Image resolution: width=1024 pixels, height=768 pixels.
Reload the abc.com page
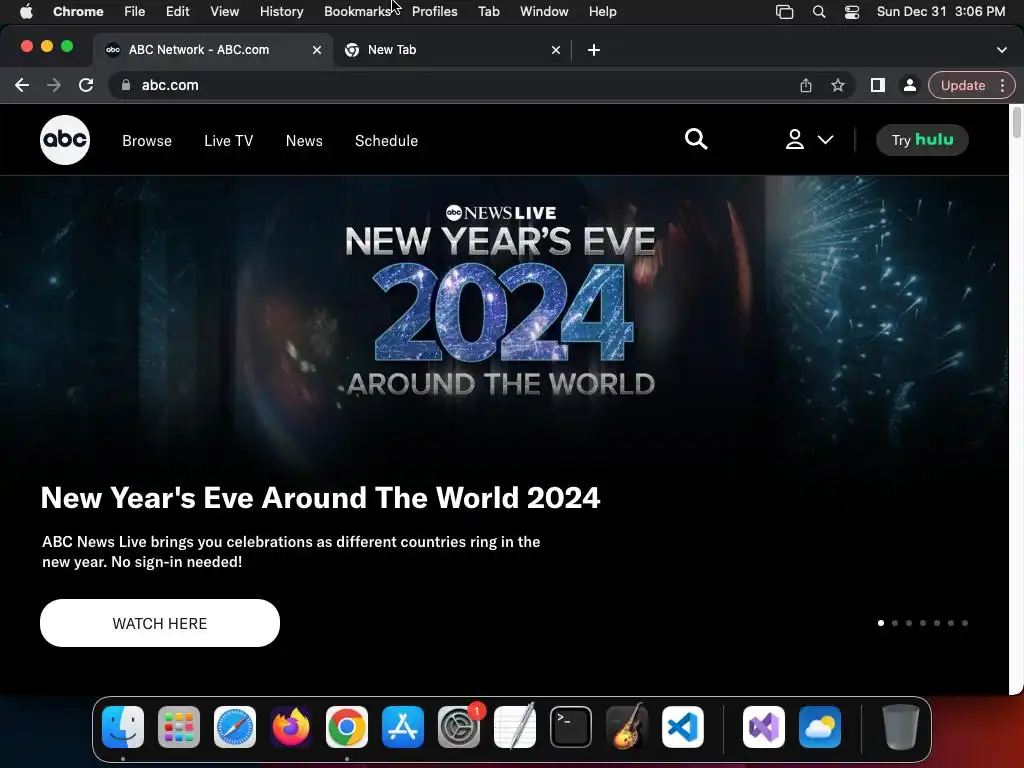[x=86, y=85]
